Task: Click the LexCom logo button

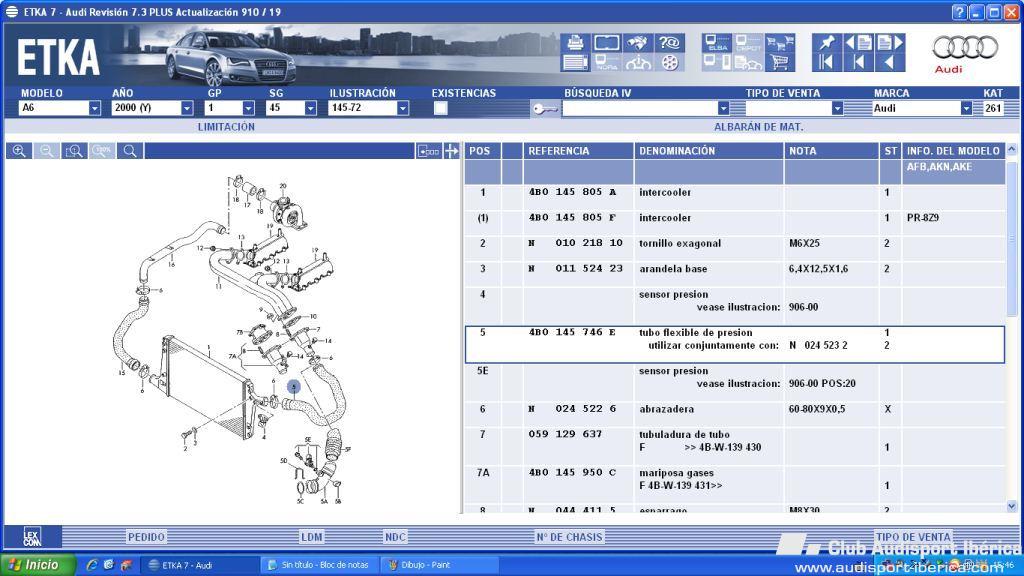Action: coord(33,537)
